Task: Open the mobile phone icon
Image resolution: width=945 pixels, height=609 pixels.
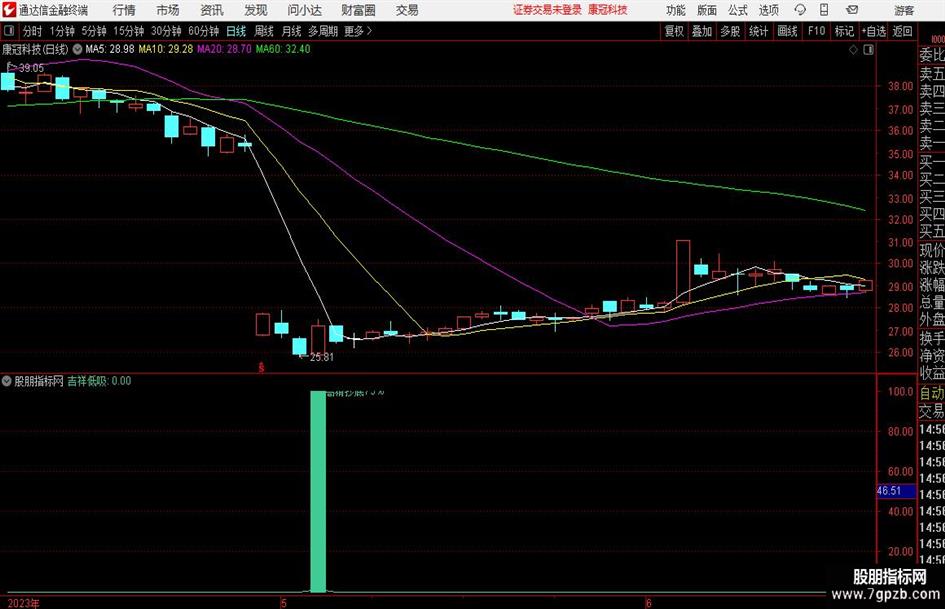Action: [824, 10]
